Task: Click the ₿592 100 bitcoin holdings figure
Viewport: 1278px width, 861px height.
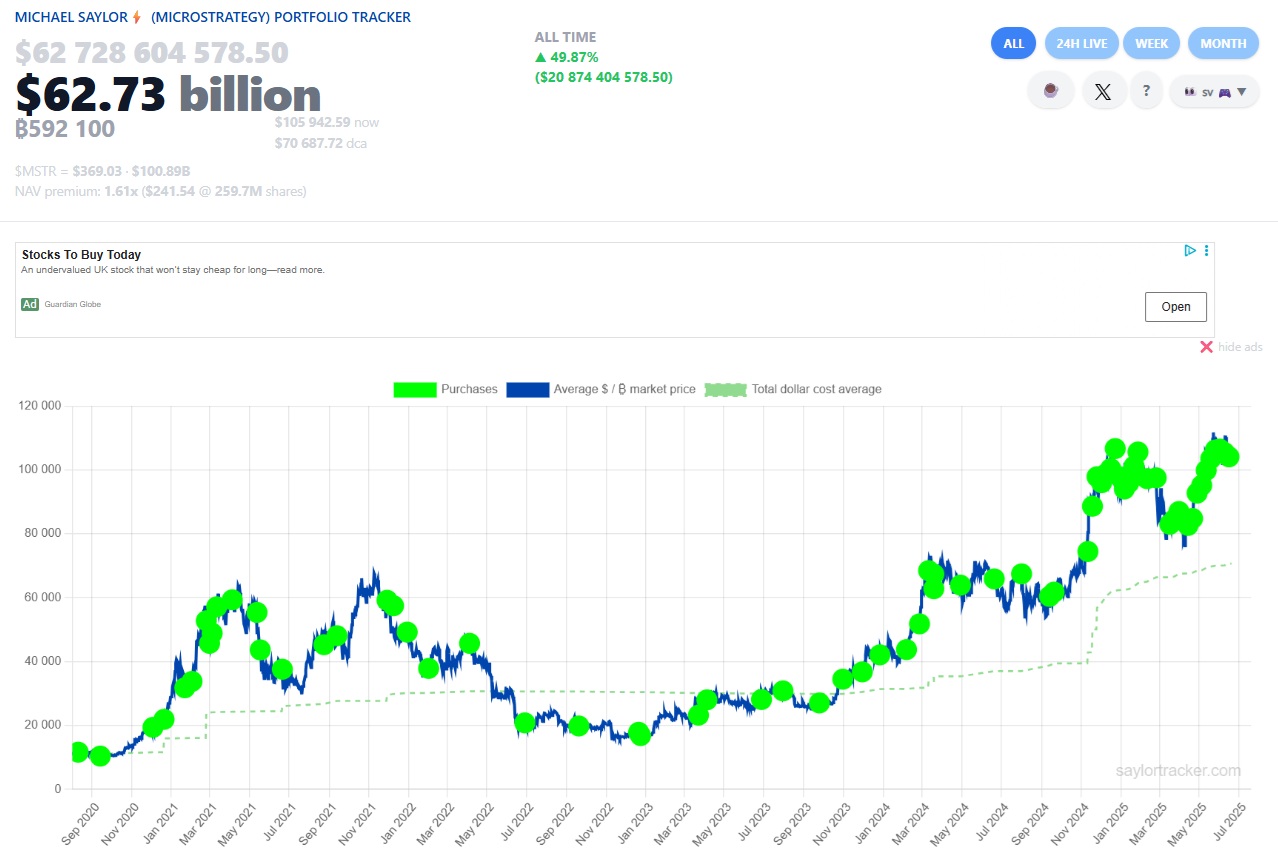Action: 65,129
